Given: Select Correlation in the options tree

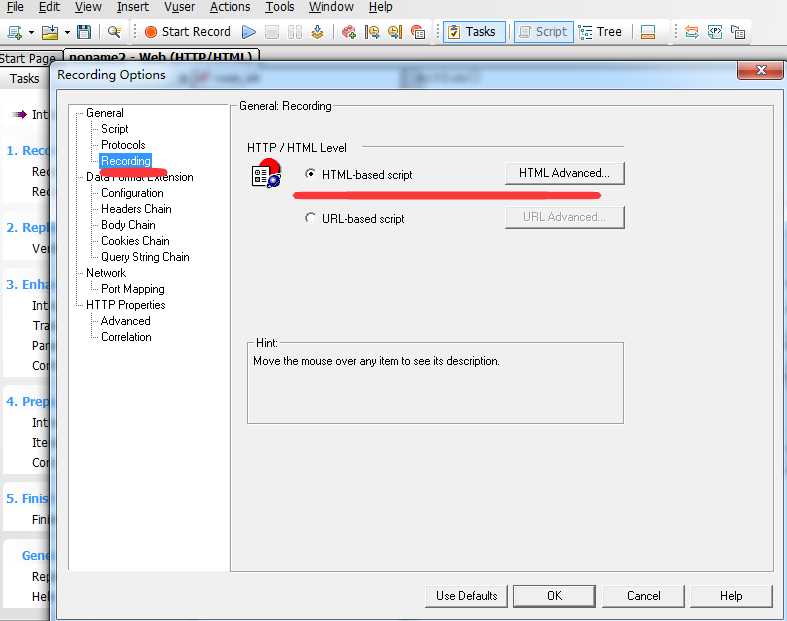Looking at the screenshot, I should (126, 337).
